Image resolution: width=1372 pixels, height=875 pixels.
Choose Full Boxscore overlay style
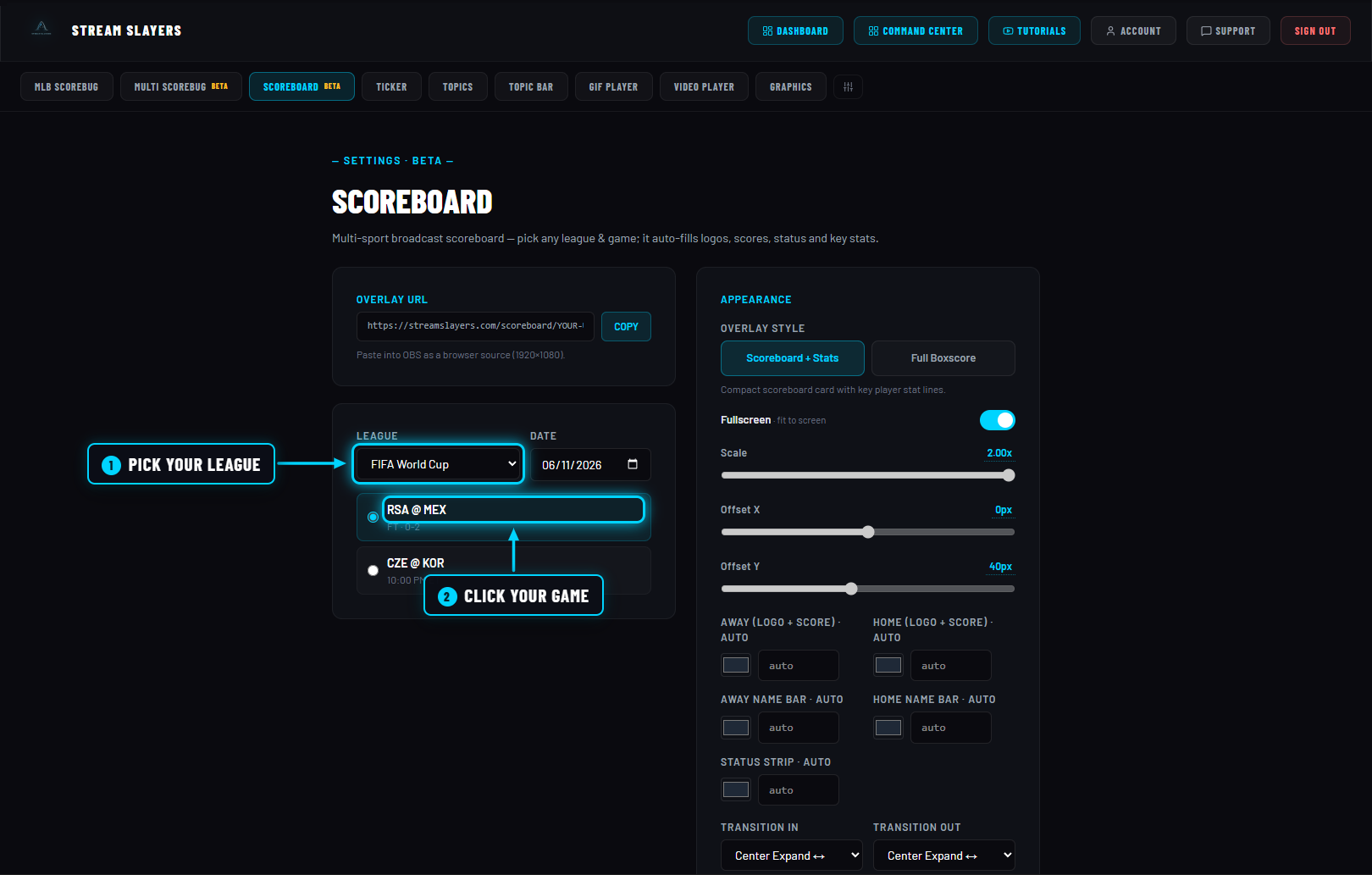(x=943, y=358)
